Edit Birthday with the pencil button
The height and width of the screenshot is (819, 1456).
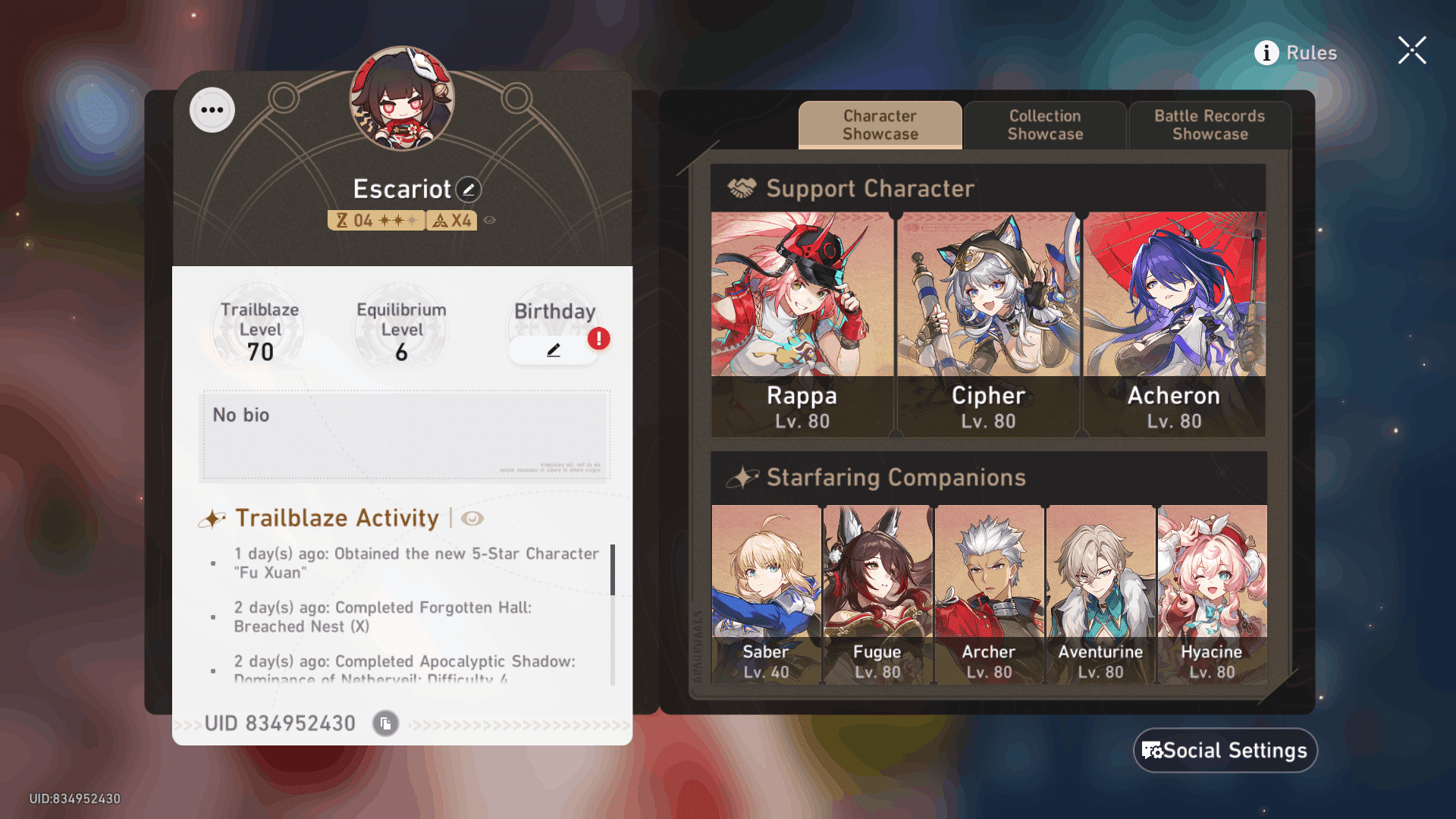point(553,350)
